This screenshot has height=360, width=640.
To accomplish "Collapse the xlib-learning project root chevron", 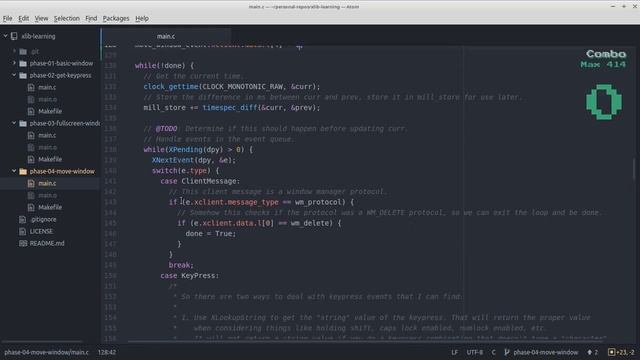I will [6, 36].
